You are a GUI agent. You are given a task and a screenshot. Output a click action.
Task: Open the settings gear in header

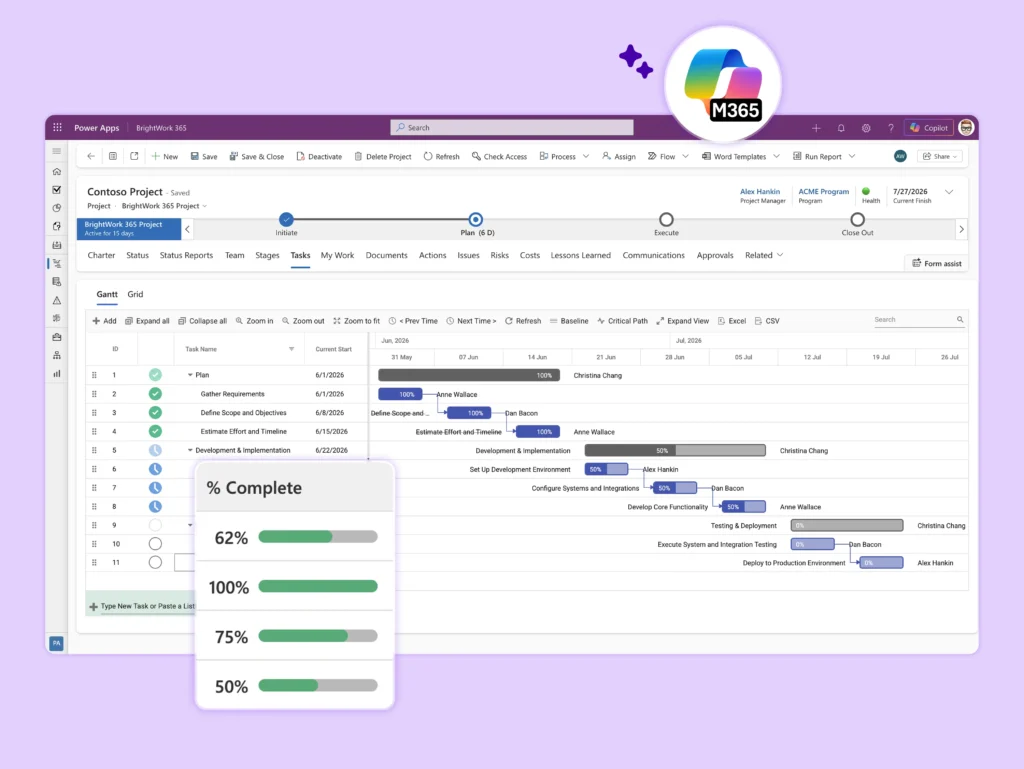tap(866, 128)
